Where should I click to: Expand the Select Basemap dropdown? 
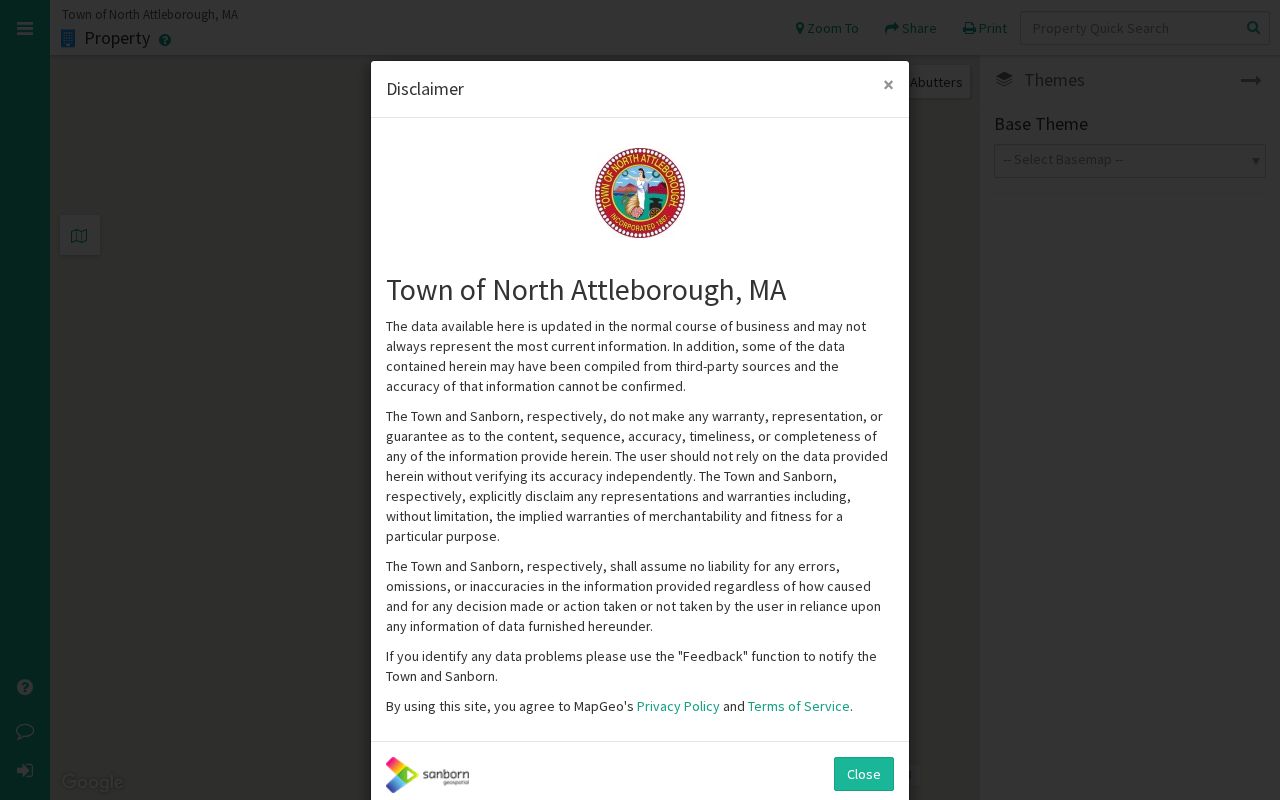pos(1130,160)
